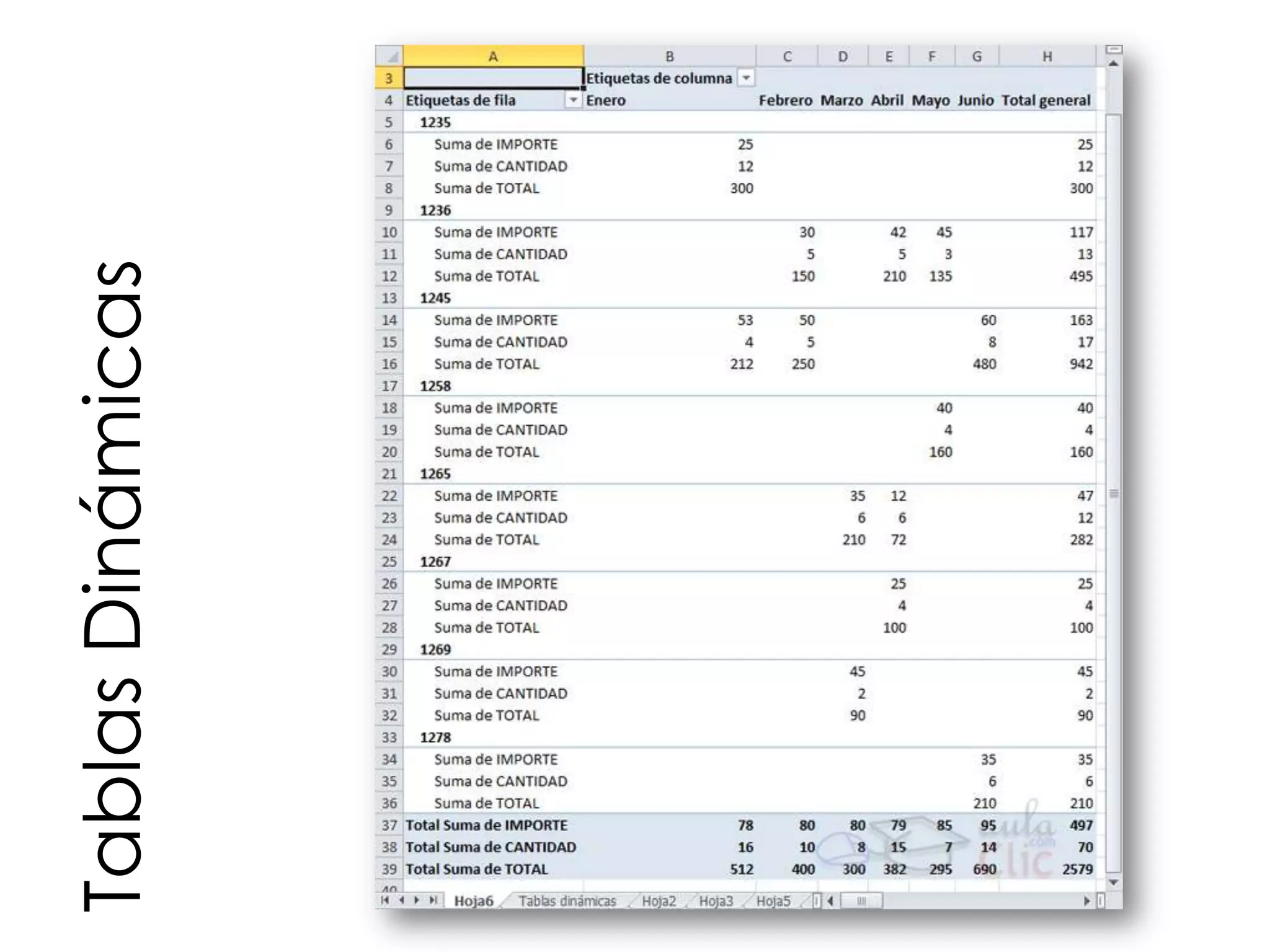The image size is (1270, 952).
Task: Click the previous-sheet navigation arrow
Action: point(402,901)
